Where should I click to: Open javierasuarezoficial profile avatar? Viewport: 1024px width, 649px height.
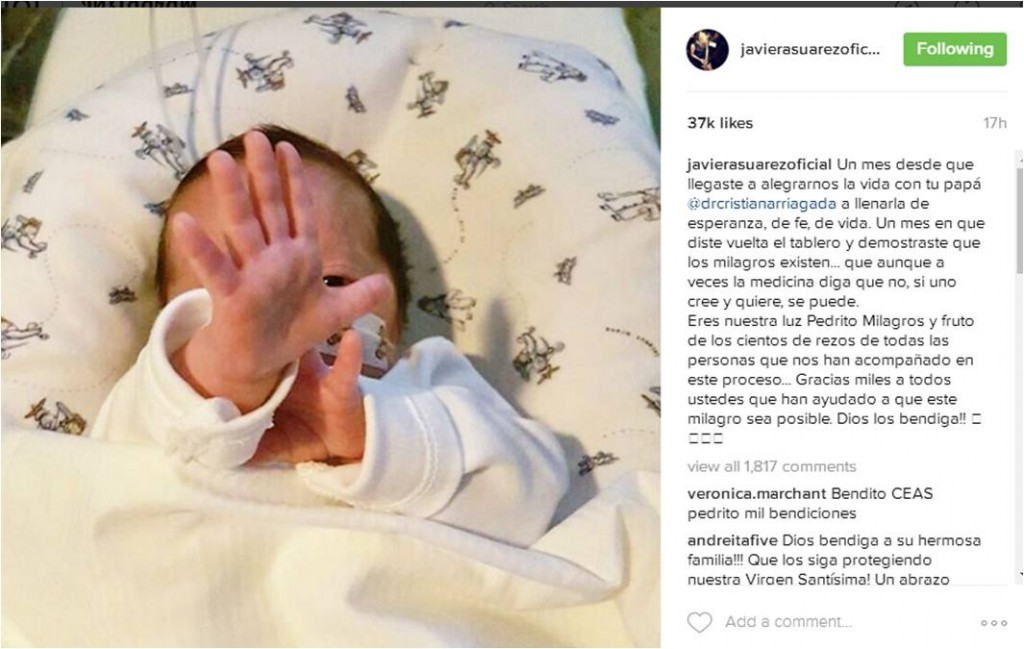707,50
